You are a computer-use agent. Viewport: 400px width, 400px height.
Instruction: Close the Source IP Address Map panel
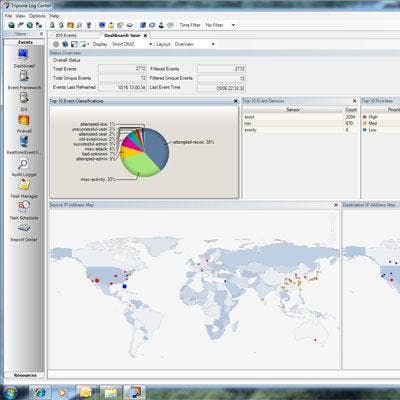336,205
